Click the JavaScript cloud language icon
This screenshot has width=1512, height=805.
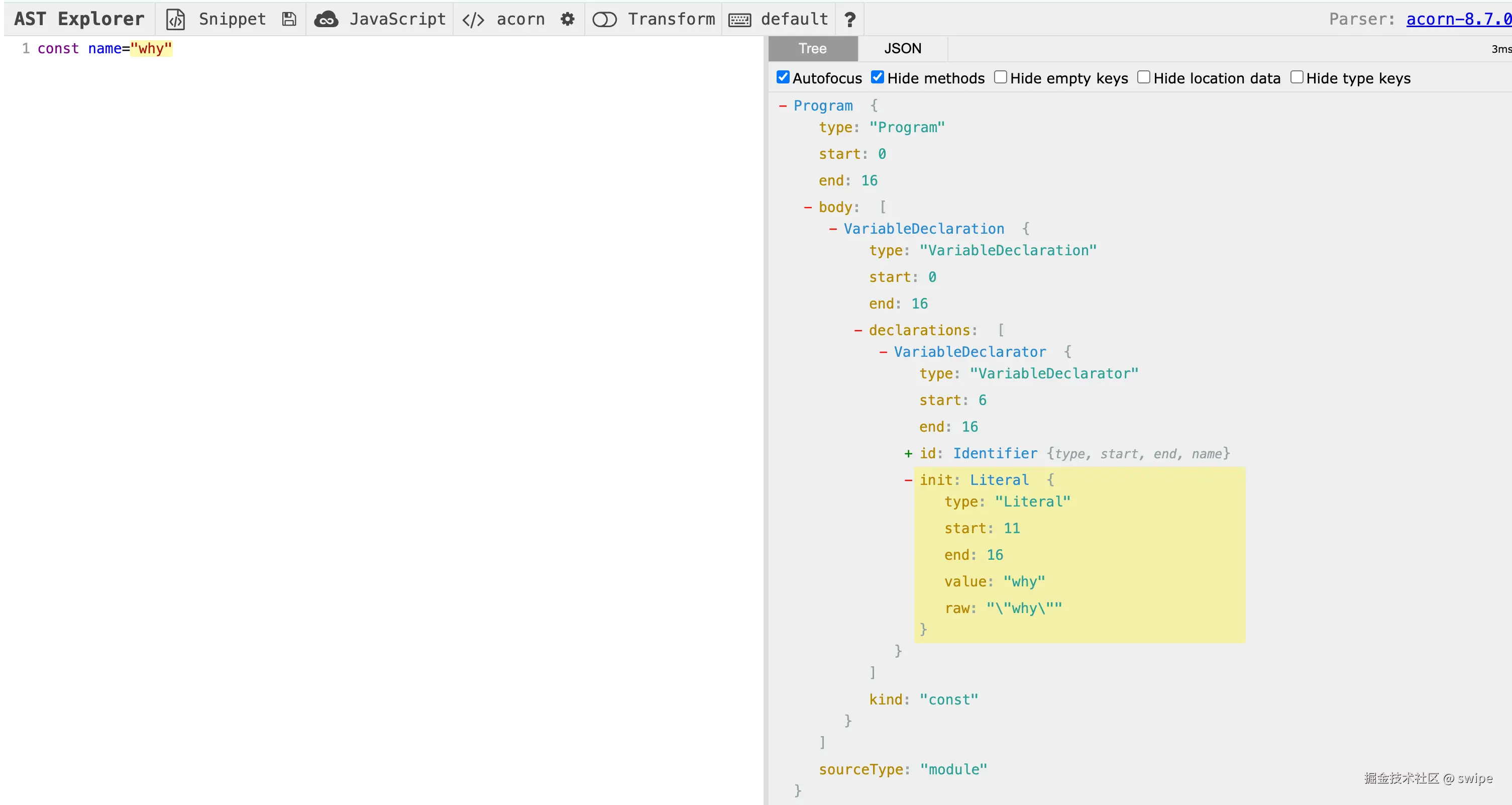pos(326,20)
